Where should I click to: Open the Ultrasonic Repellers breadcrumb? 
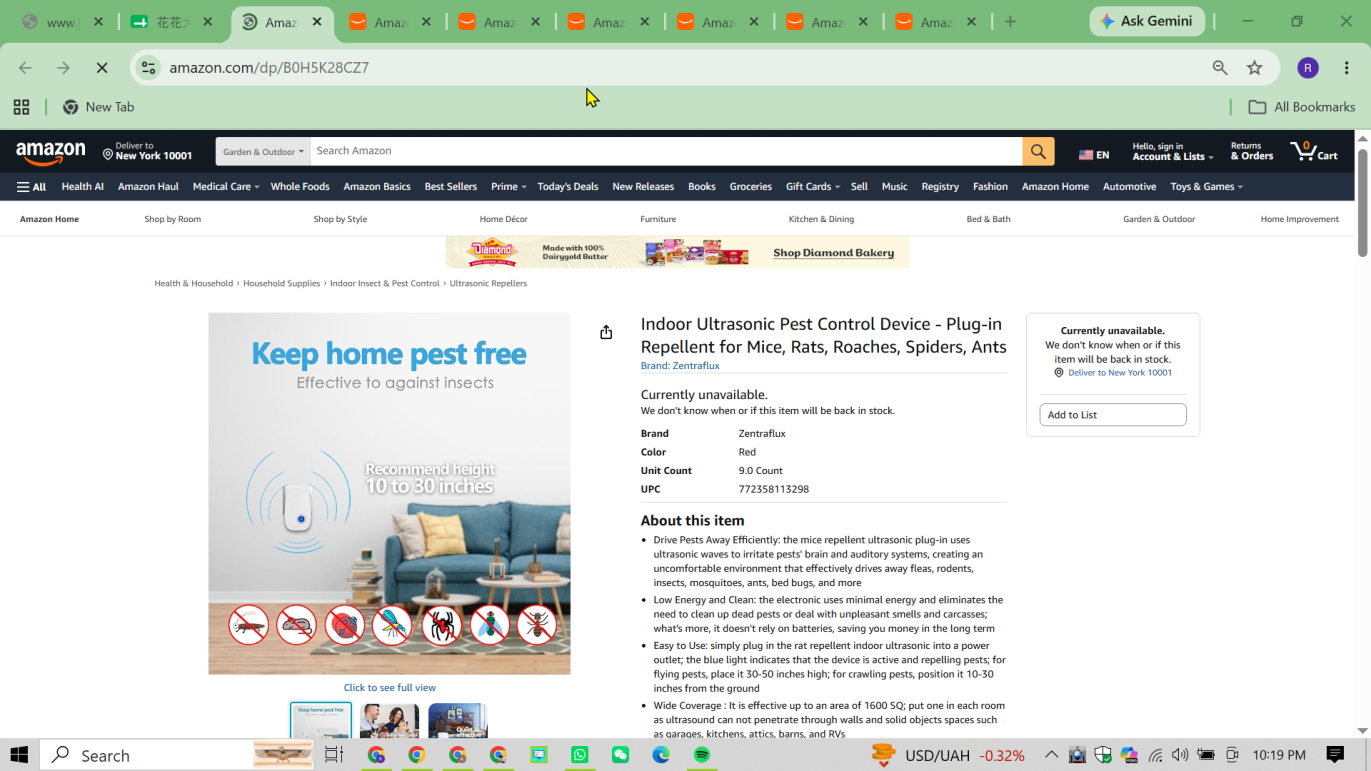[x=488, y=284]
